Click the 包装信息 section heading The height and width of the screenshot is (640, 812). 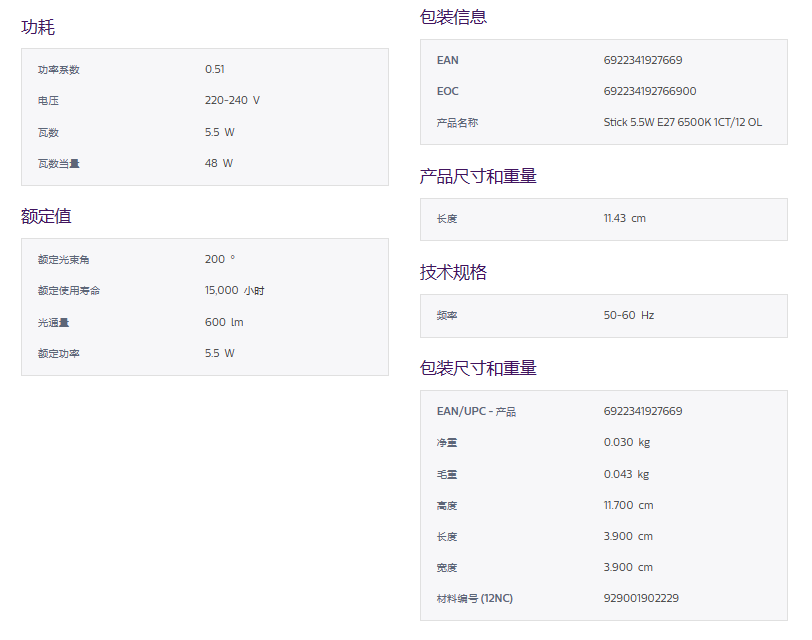point(453,17)
